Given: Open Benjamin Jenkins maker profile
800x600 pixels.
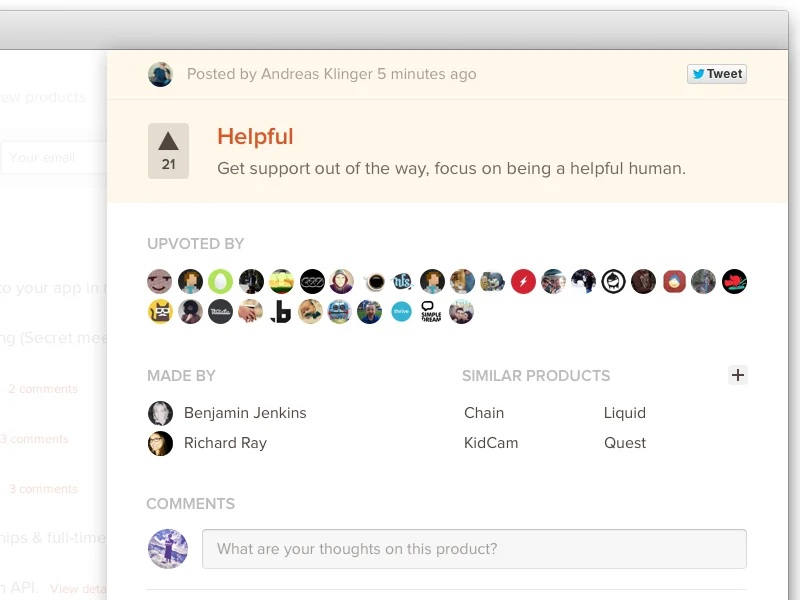Looking at the screenshot, I should [x=245, y=413].
